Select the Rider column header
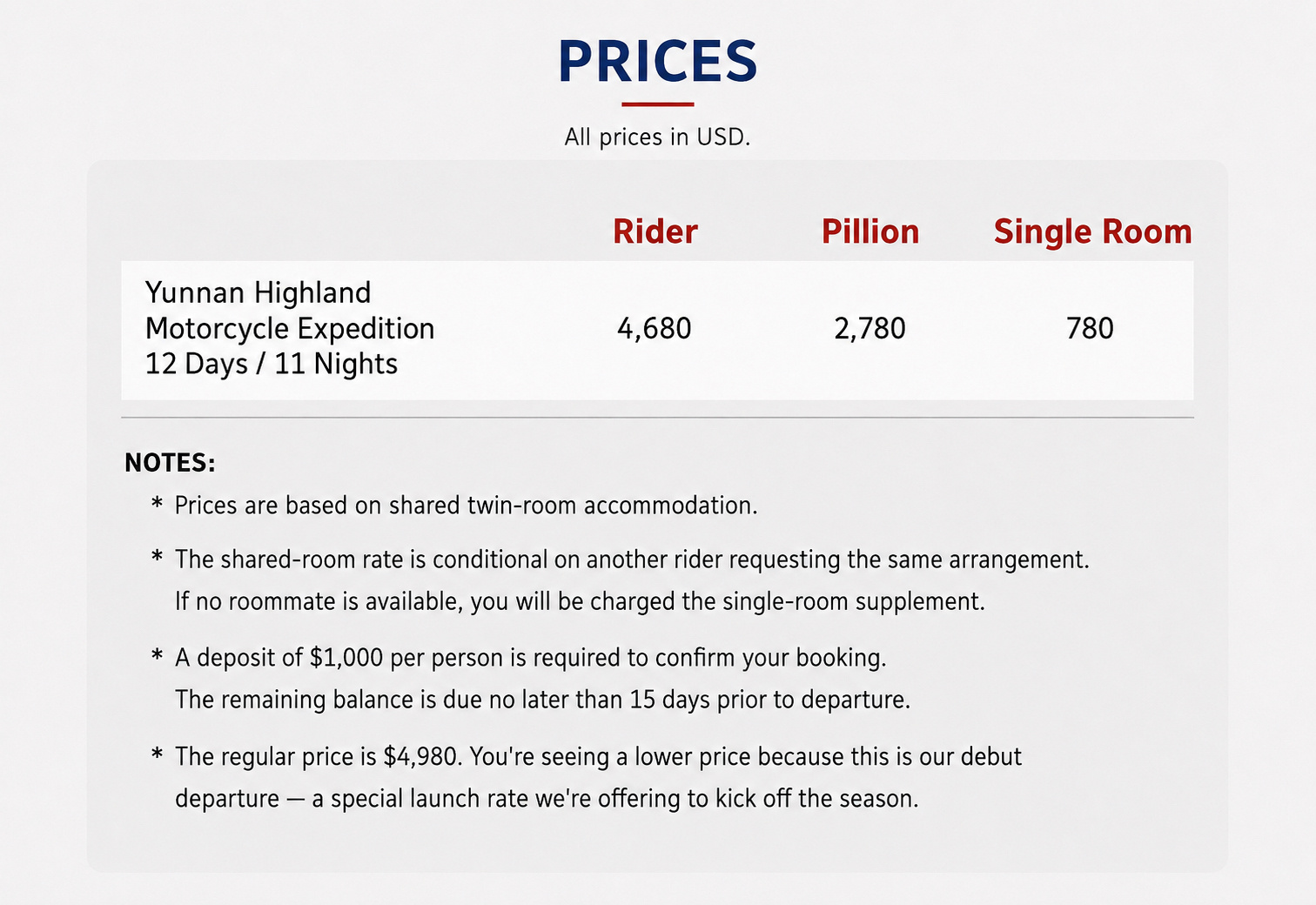This screenshot has width=1316, height=905. click(x=655, y=231)
